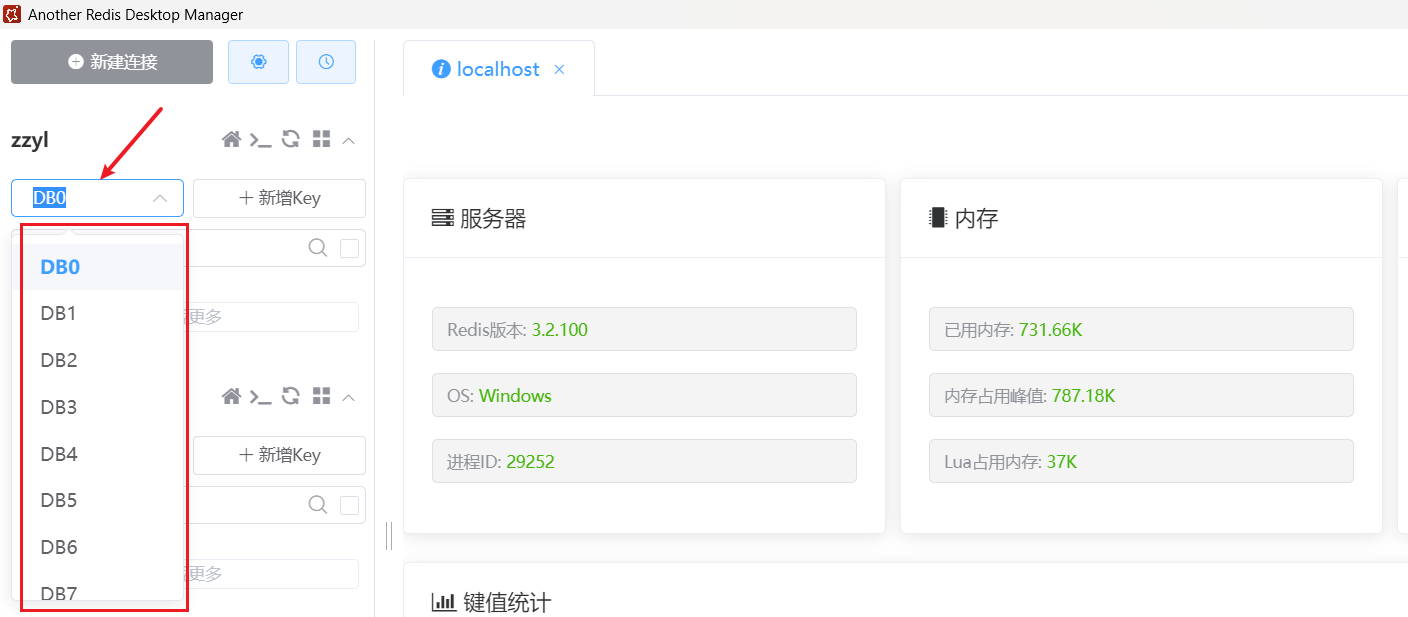Open the terminal icon of the lower connection

pos(260,397)
